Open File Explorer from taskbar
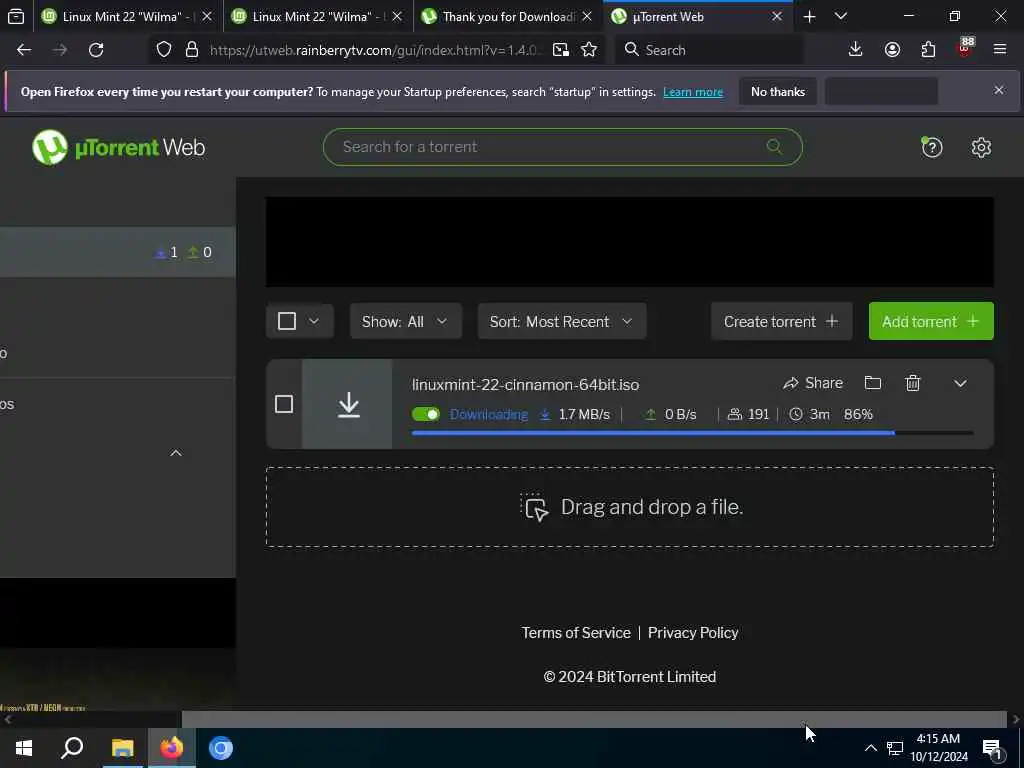1024x768 pixels. pyautogui.click(x=122, y=748)
